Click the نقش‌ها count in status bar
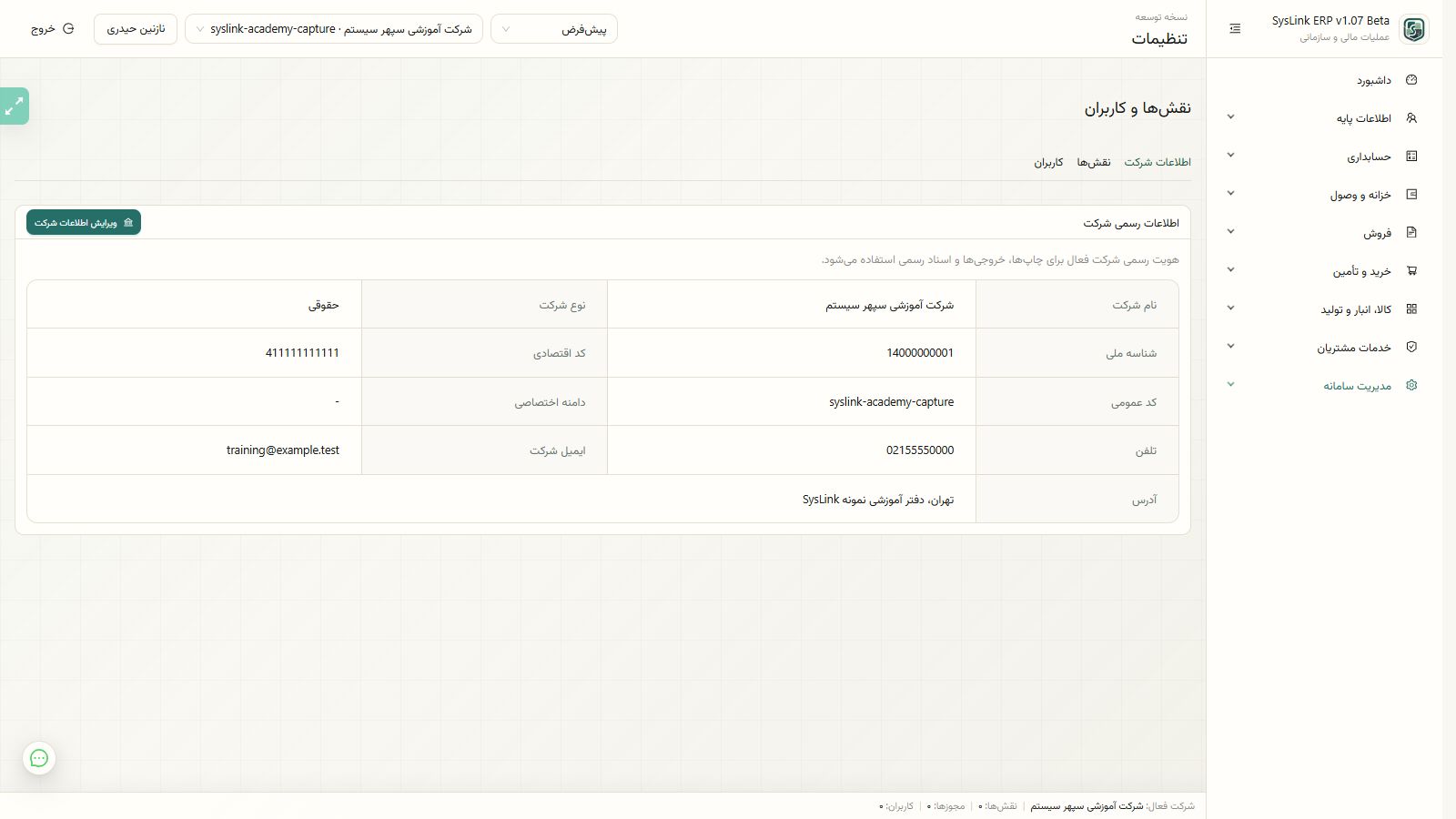The height and width of the screenshot is (819, 1456). point(997,806)
